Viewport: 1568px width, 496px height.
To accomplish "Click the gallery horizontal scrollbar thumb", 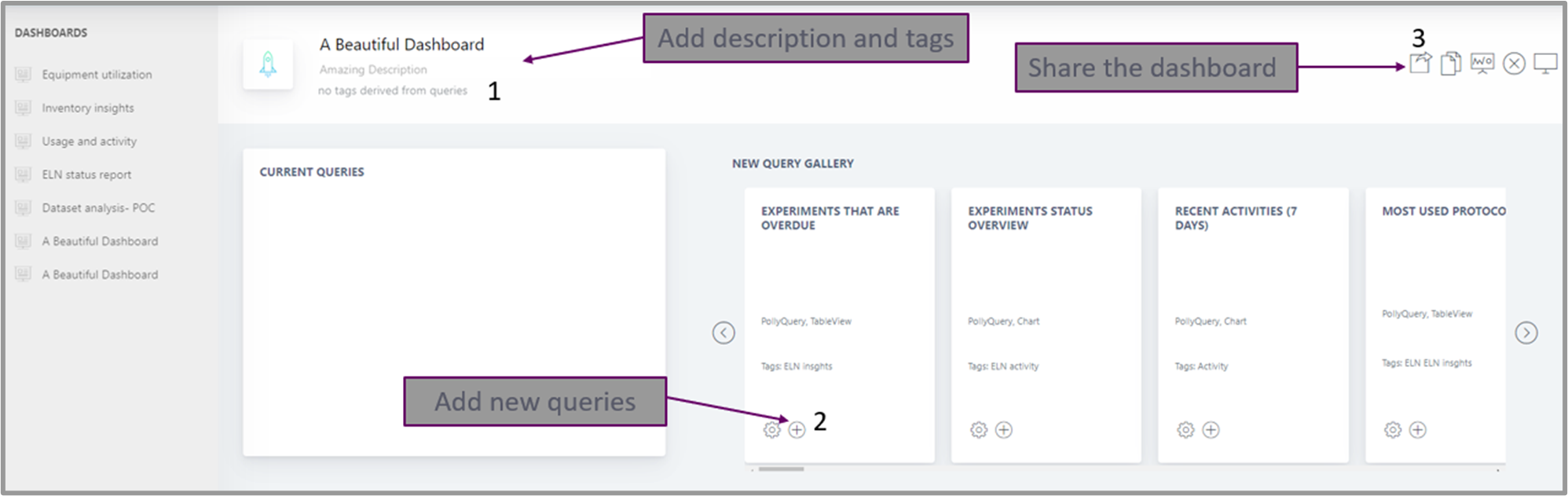I will click(781, 469).
